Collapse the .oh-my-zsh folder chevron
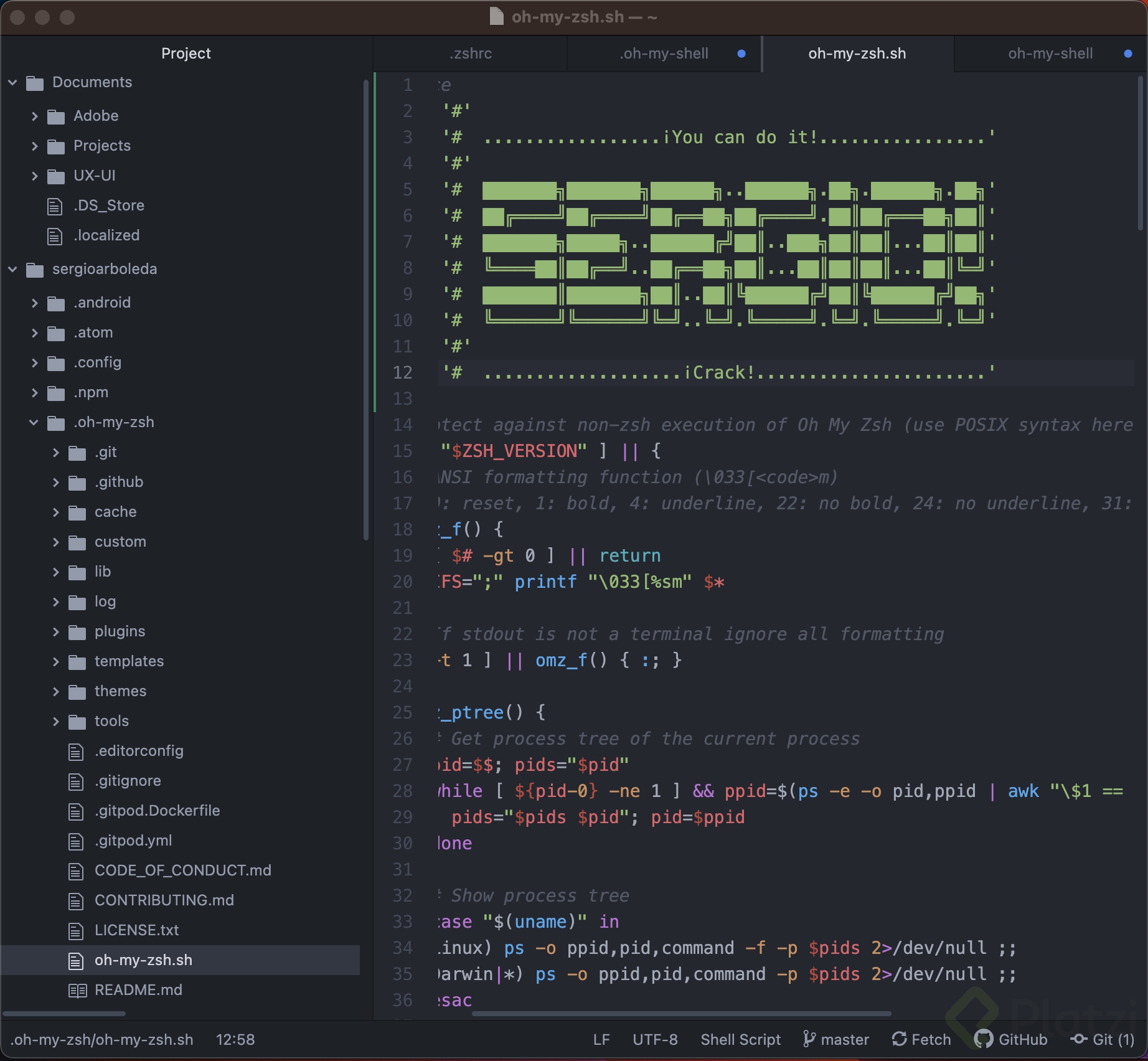Screen dimensions: 1148x1061 pyautogui.click(x=34, y=422)
